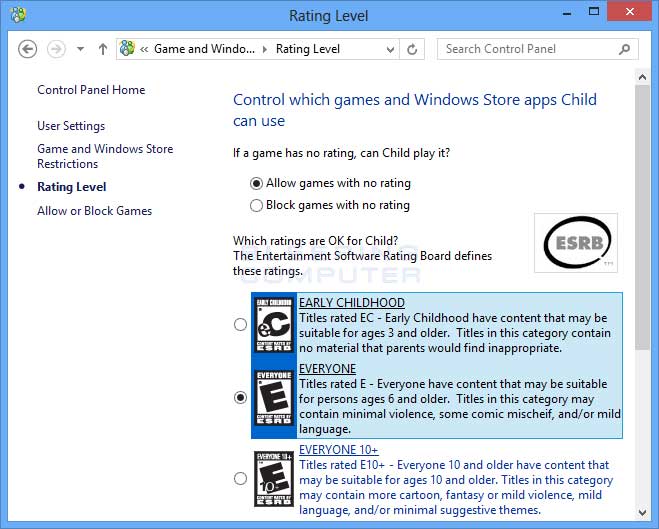659x529 pixels.
Task: Expand the breadcrumb arrow before Rating Level
Action: [x=265, y=49]
